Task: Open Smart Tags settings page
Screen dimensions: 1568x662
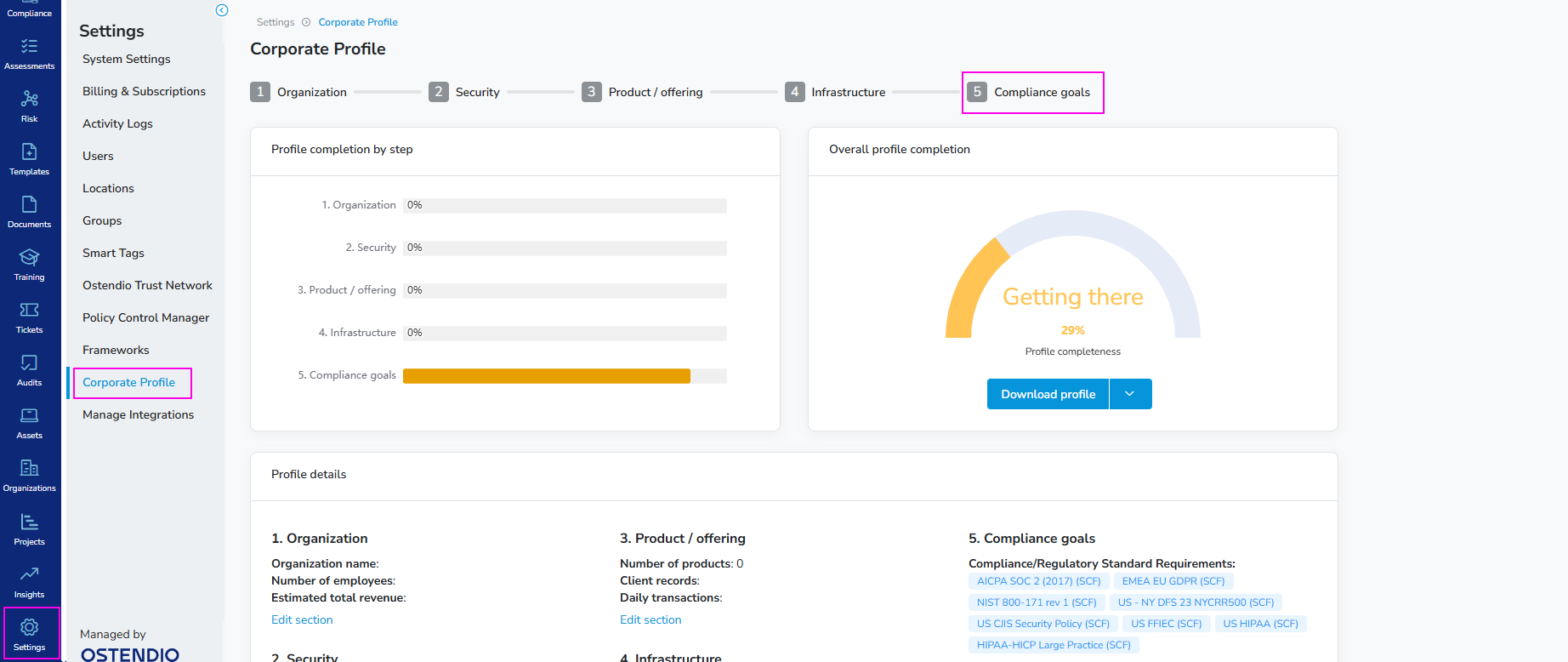Action: click(x=113, y=253)
